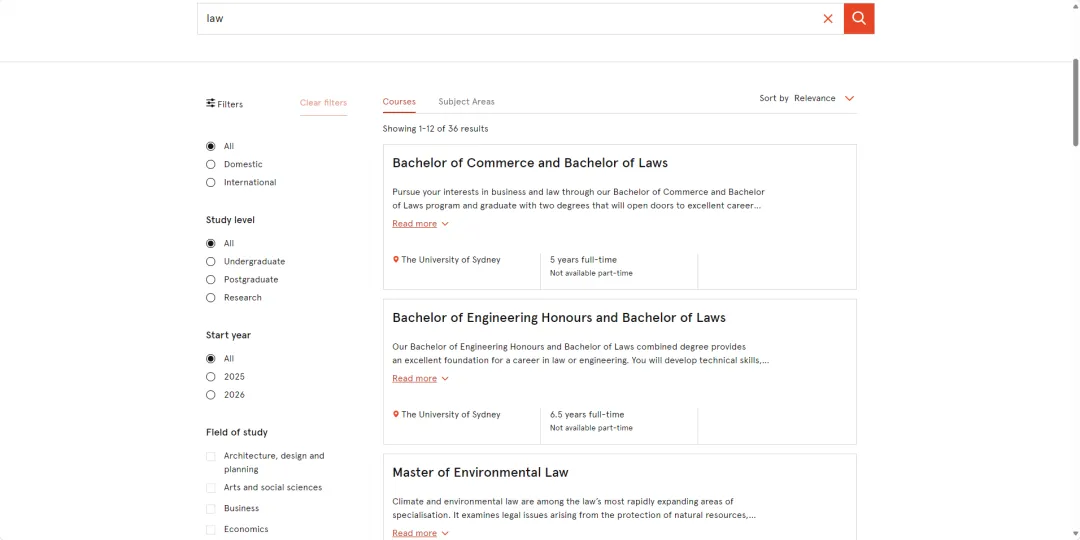Click location pin beside first University of Sydney
The height and width of the screenshot is (540, 1080).
coord(396,260)
